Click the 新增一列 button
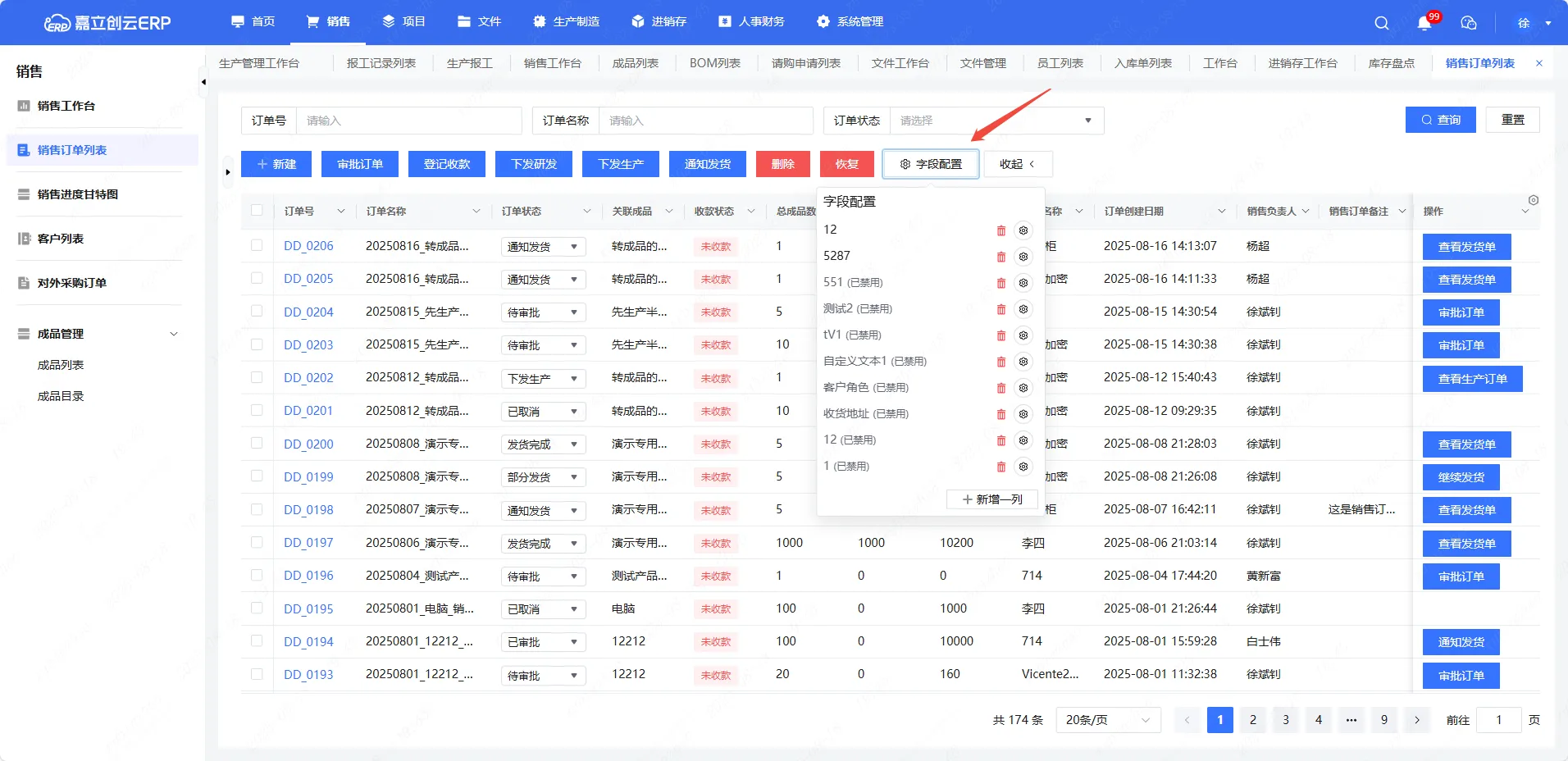1568x761 pixels. [x=991, y=499]
